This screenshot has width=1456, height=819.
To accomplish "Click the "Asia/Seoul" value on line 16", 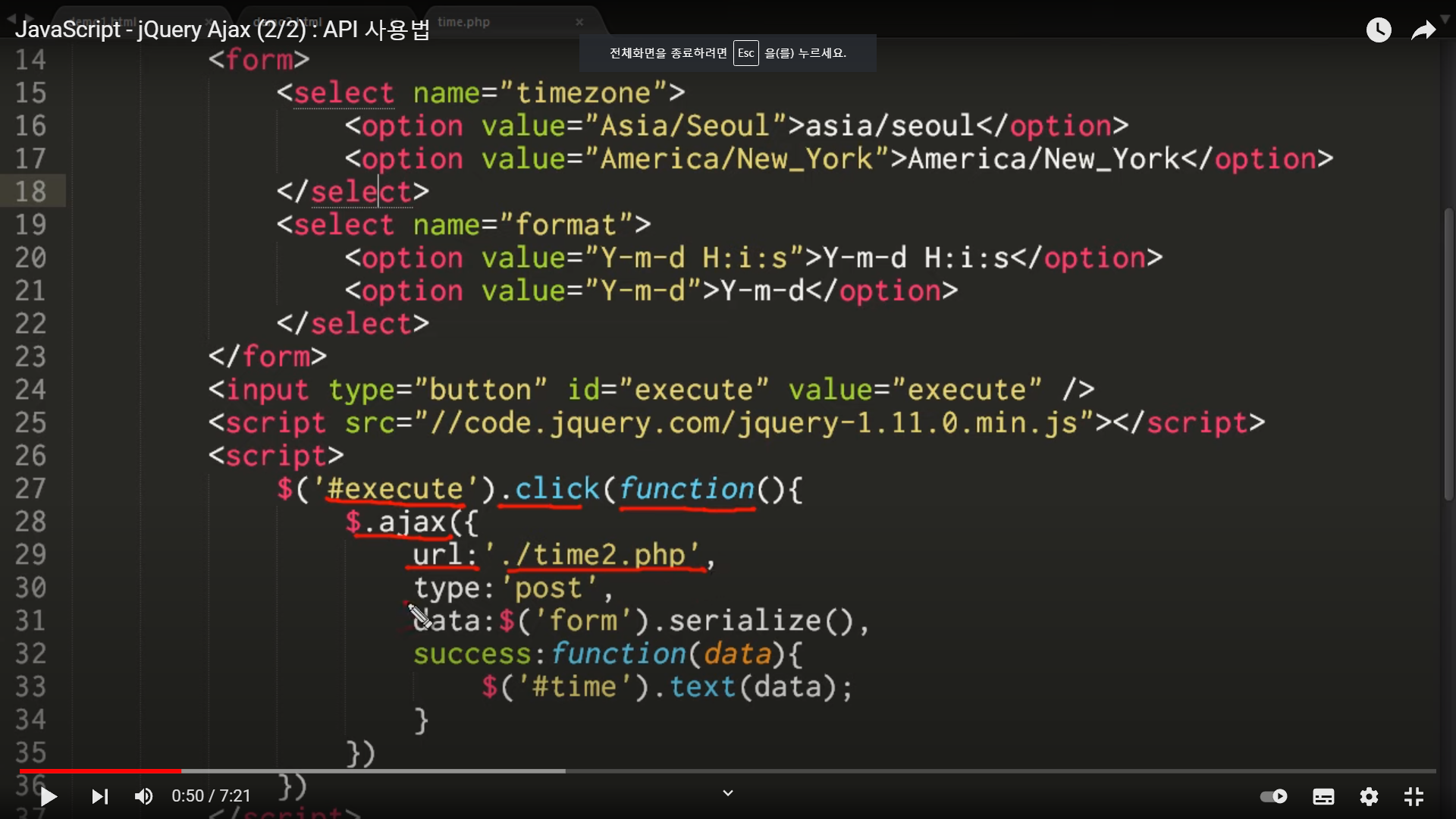I will [686, 126].
